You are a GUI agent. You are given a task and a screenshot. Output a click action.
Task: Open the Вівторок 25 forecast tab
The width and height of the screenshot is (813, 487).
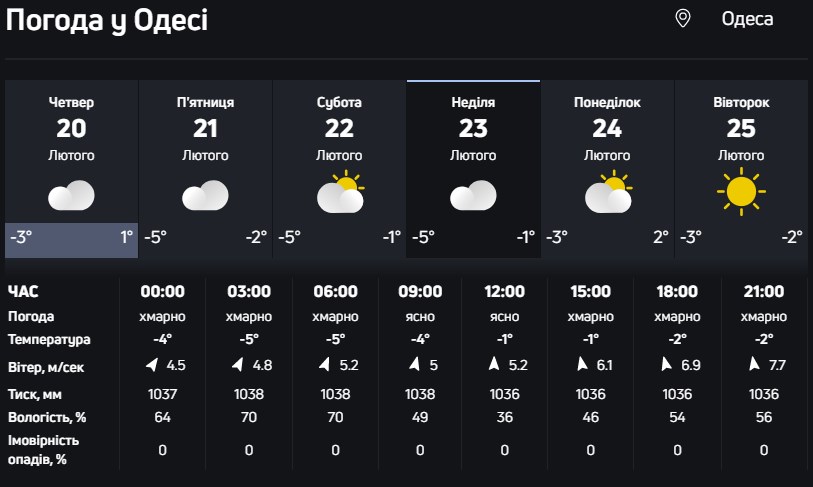click(x=741, y=128)
